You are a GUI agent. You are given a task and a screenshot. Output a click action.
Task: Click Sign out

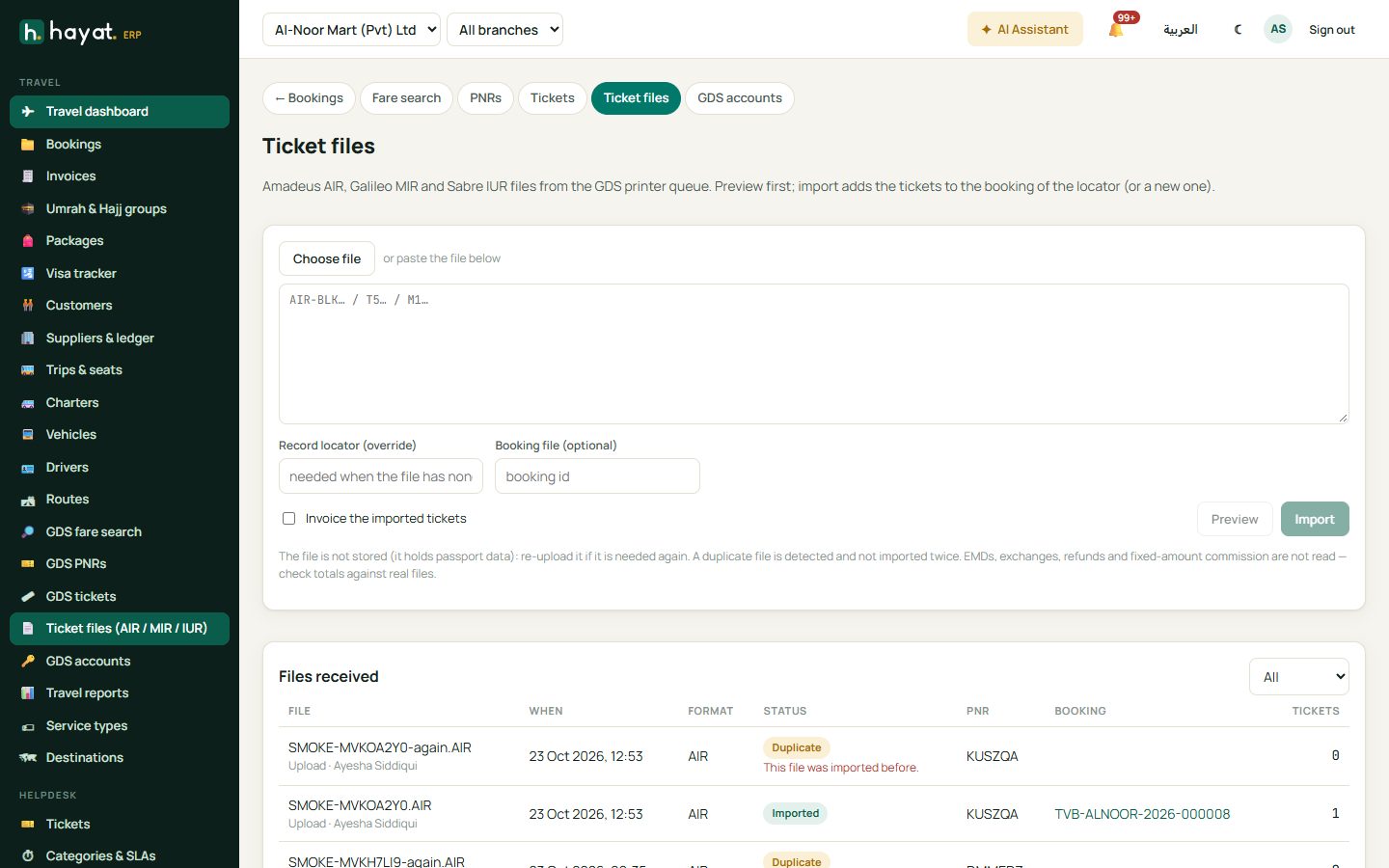click(1331, 30)
